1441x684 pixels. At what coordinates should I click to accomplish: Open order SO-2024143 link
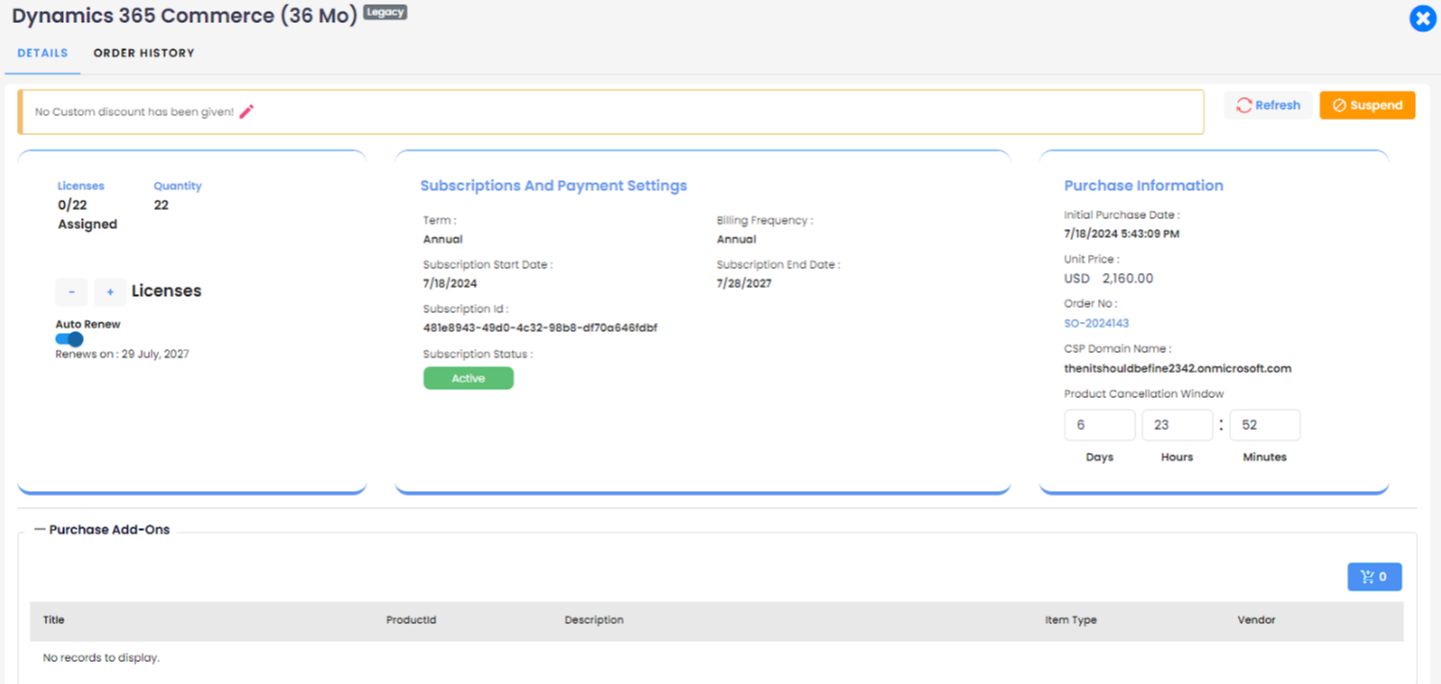click(x=1096, y=323)
